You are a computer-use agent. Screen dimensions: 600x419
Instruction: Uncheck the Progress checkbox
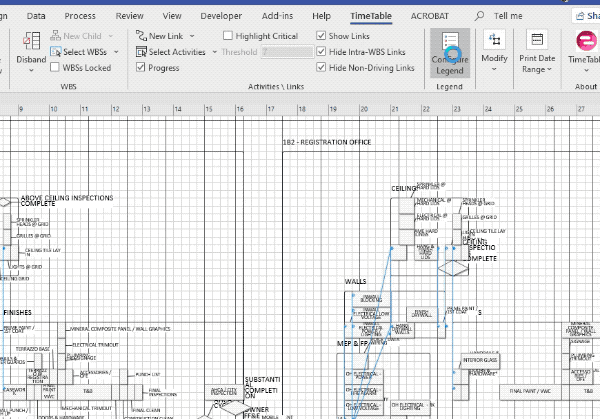140,67
